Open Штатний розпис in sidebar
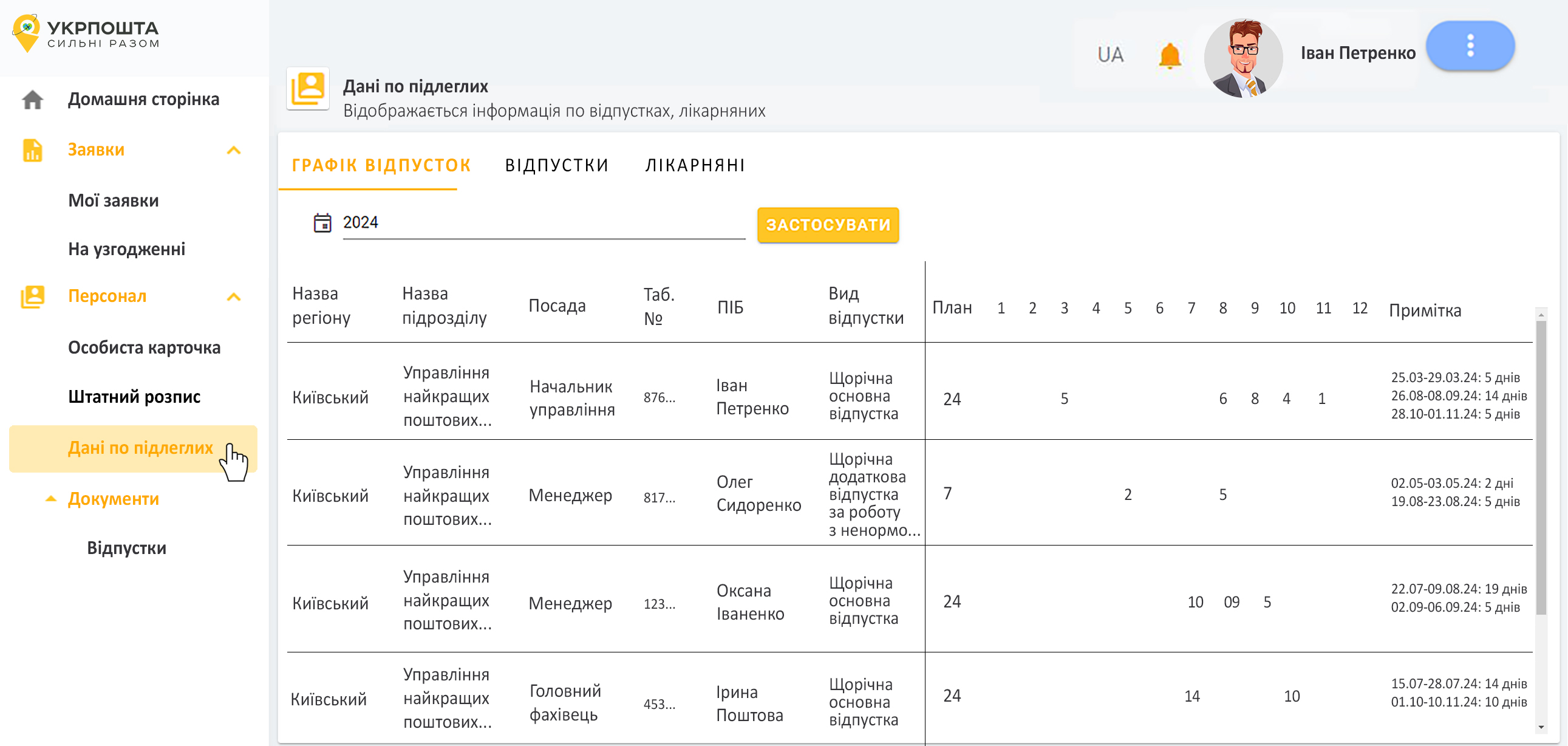 [x=134, y=397]
